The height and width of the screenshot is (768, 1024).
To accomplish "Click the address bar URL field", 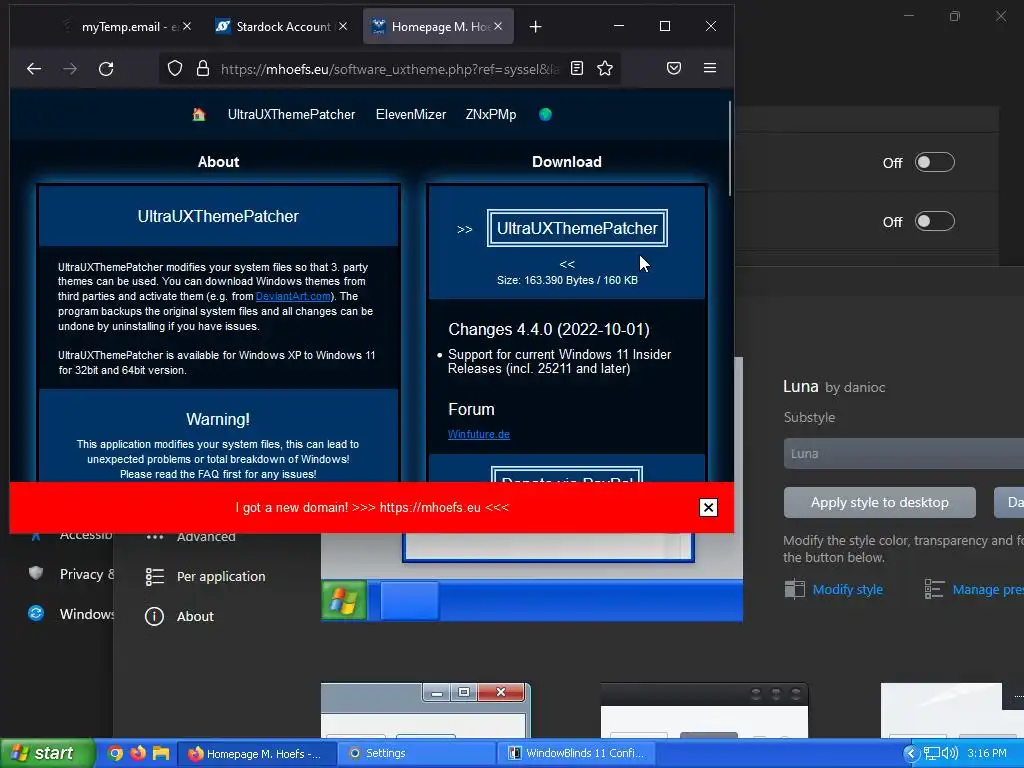I will pos(390,69).
